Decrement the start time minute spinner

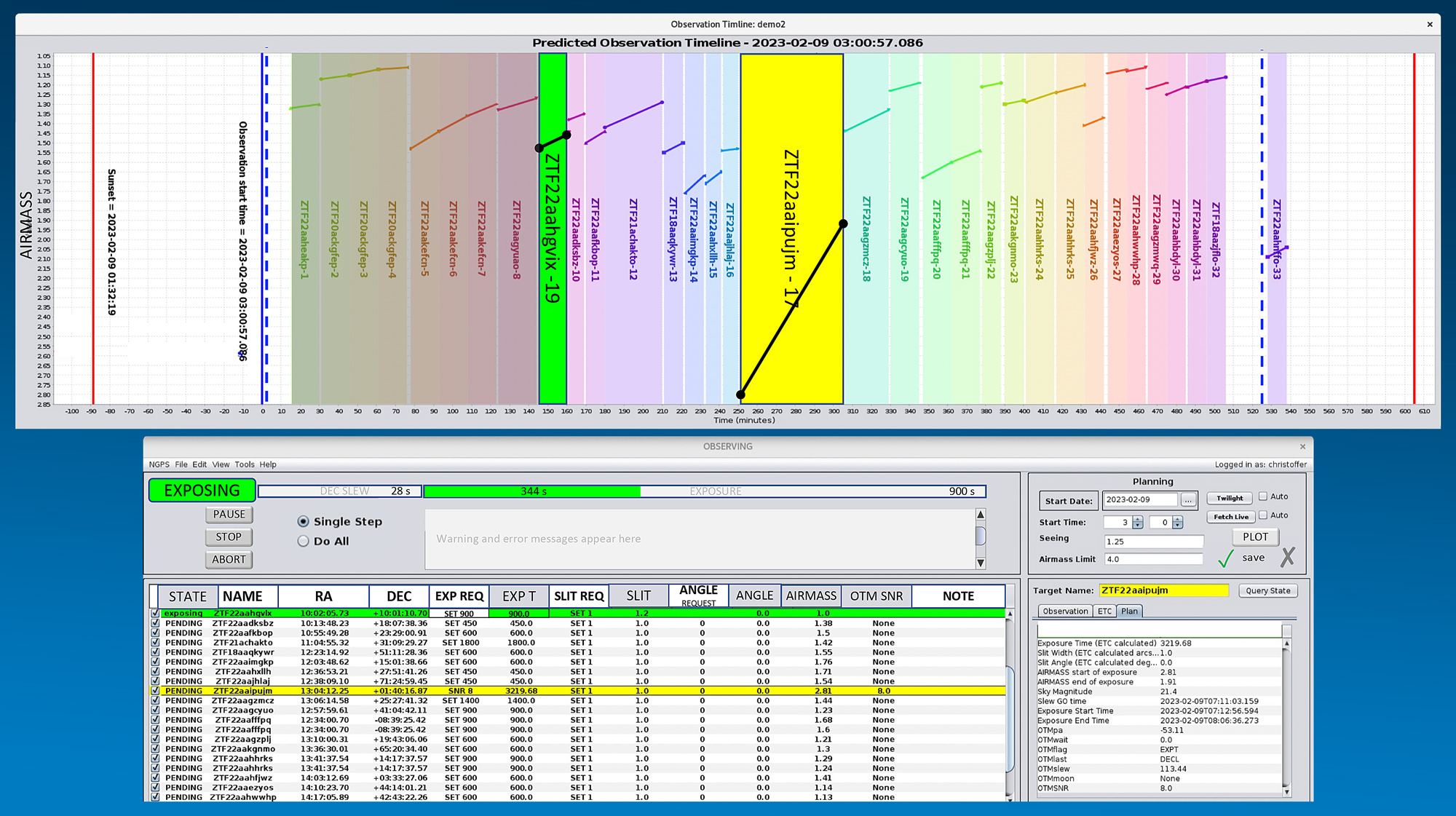[x=1178, y=526]
